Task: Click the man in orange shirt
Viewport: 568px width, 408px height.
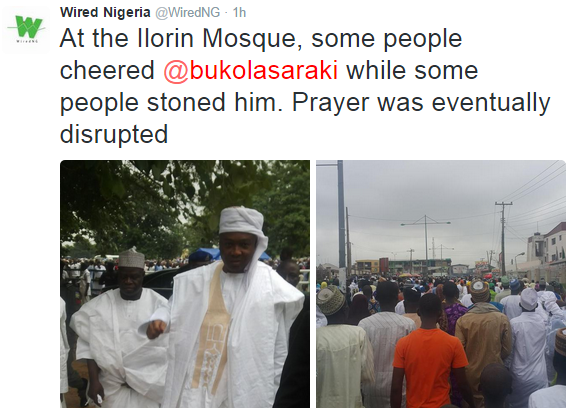Action: point(429,351)
